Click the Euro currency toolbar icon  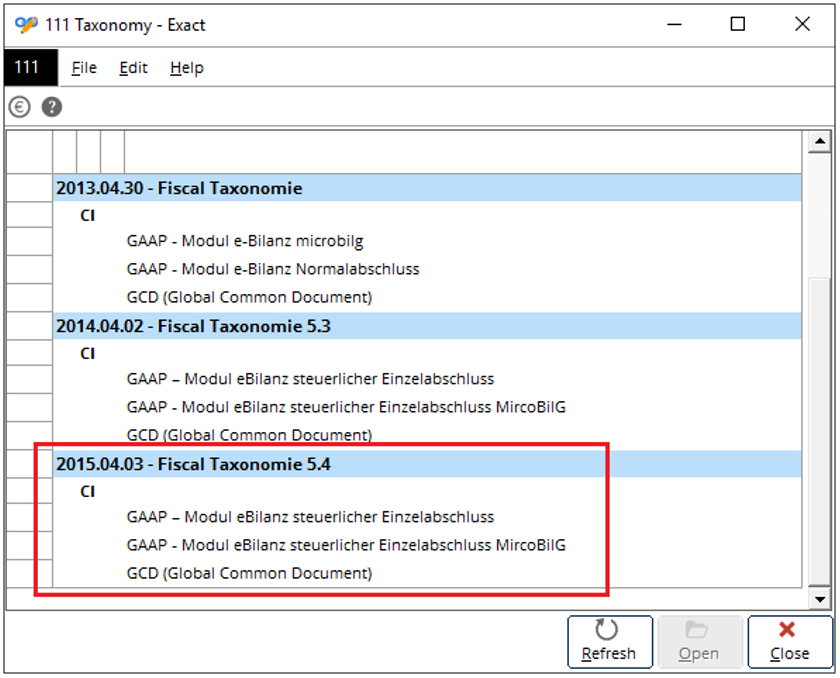tap(19, 107)
